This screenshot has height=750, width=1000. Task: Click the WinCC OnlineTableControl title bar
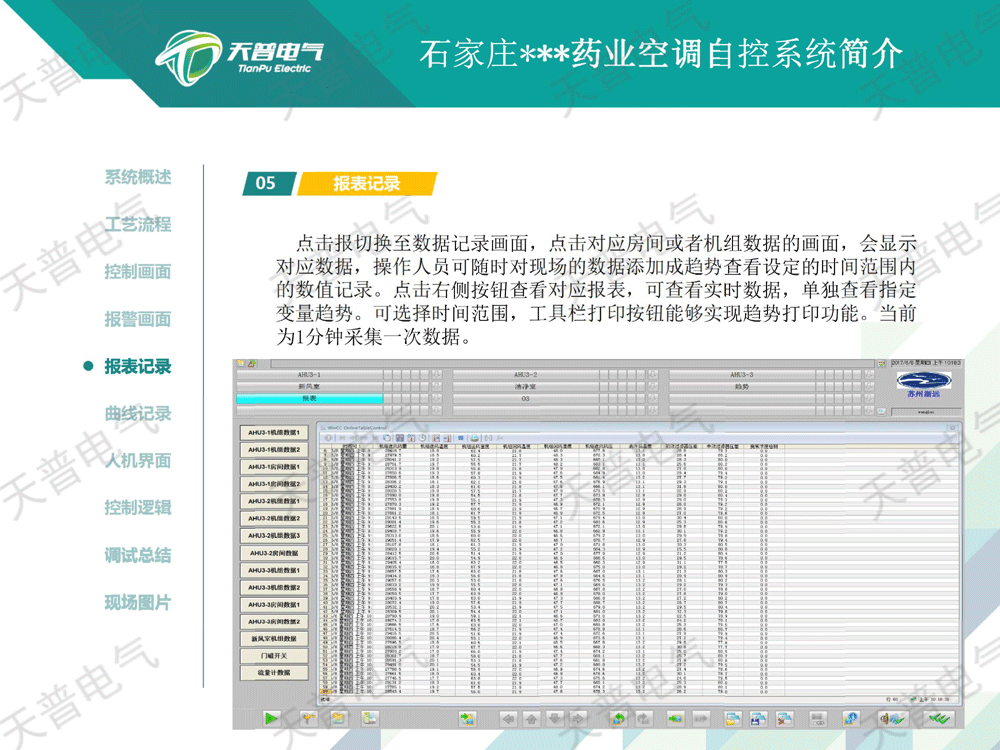pos(640,427)
